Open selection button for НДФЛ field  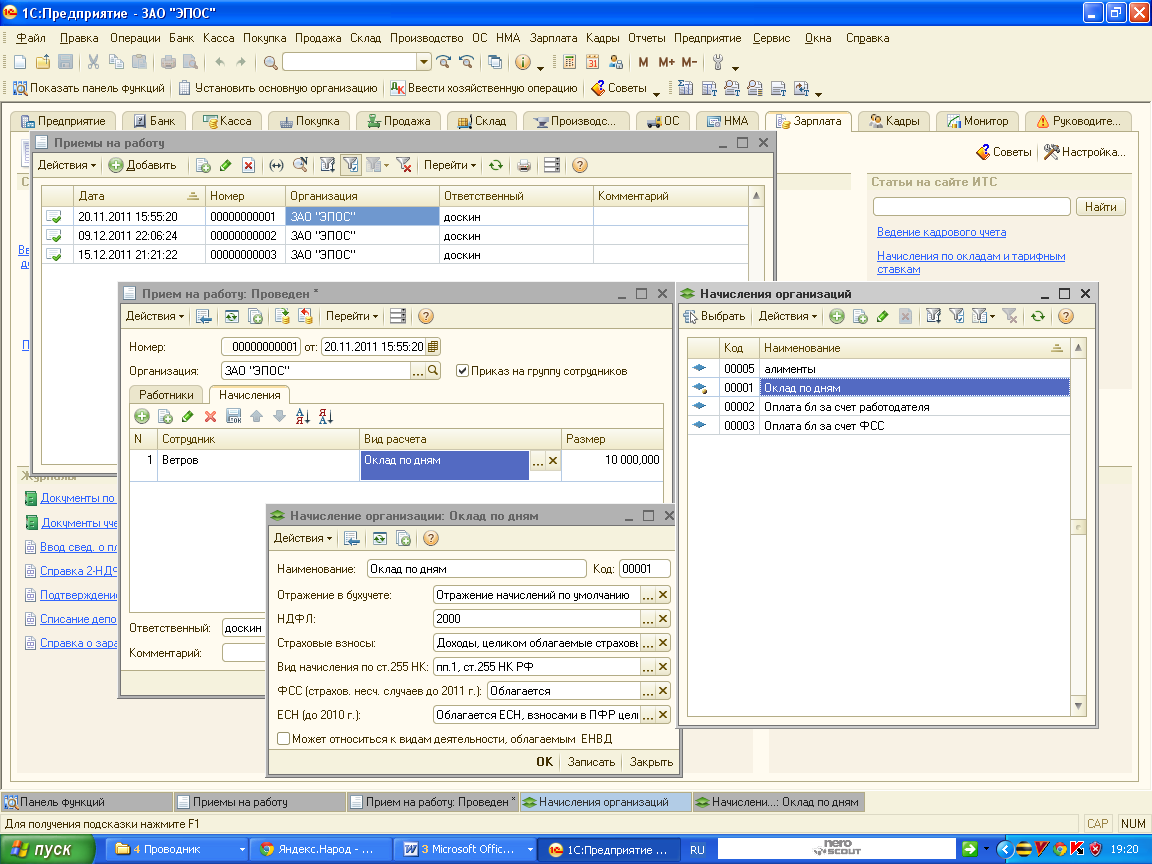[x=647, y=619]
